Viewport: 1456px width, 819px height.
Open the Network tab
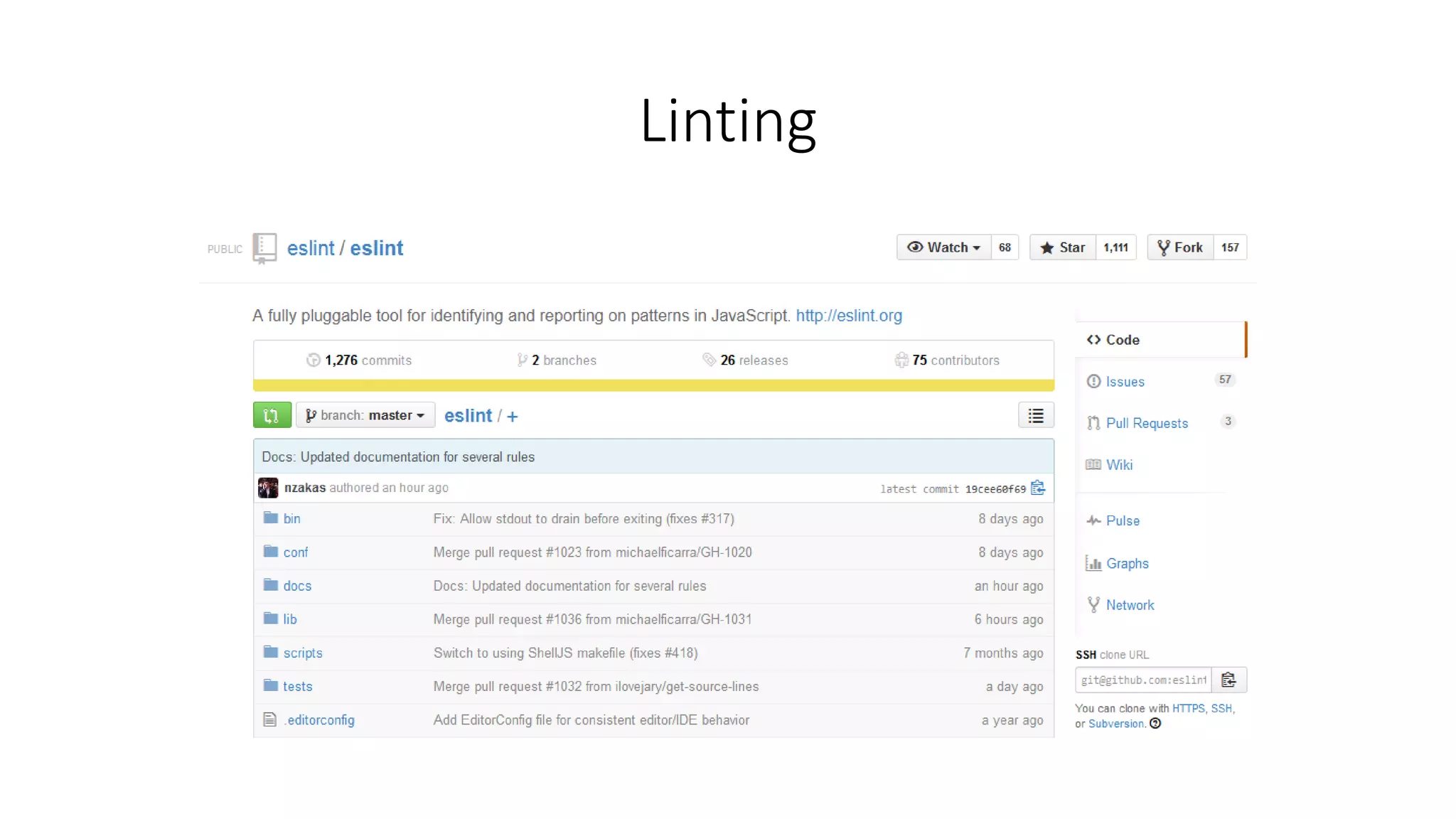point(1130,605)
